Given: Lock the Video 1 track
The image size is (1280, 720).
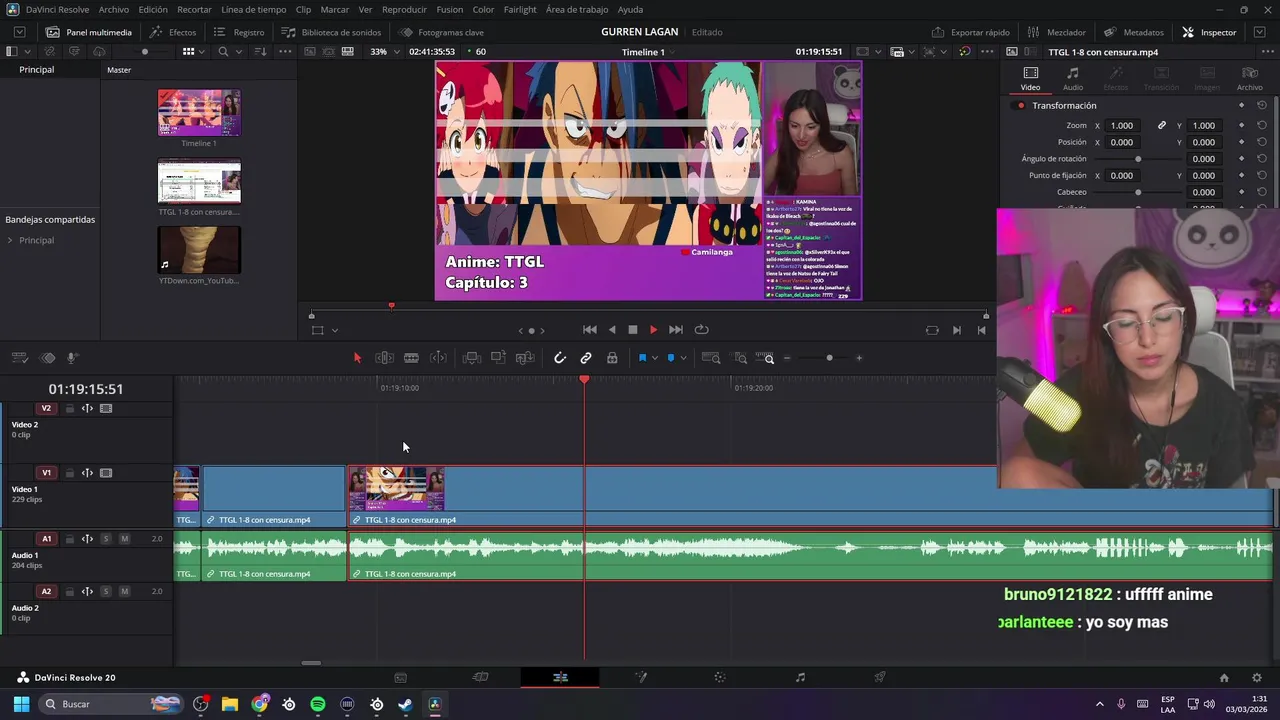Looking at the screenshot, I should (69, 473).
